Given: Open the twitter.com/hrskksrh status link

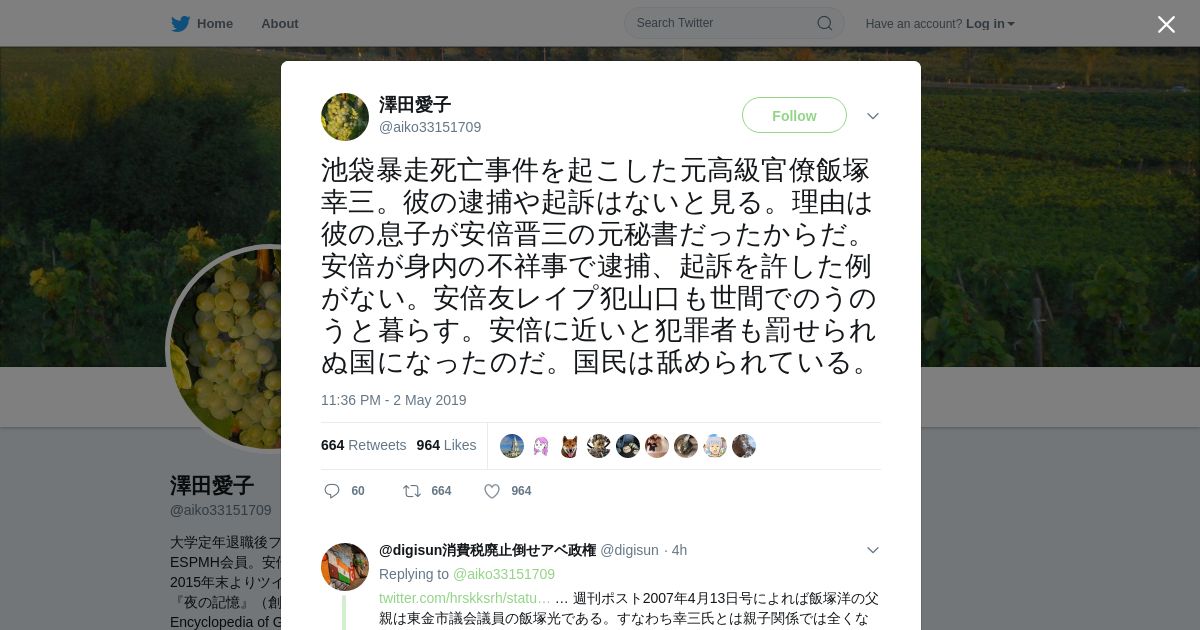Looking at the screenshot, I should point(464,598).
